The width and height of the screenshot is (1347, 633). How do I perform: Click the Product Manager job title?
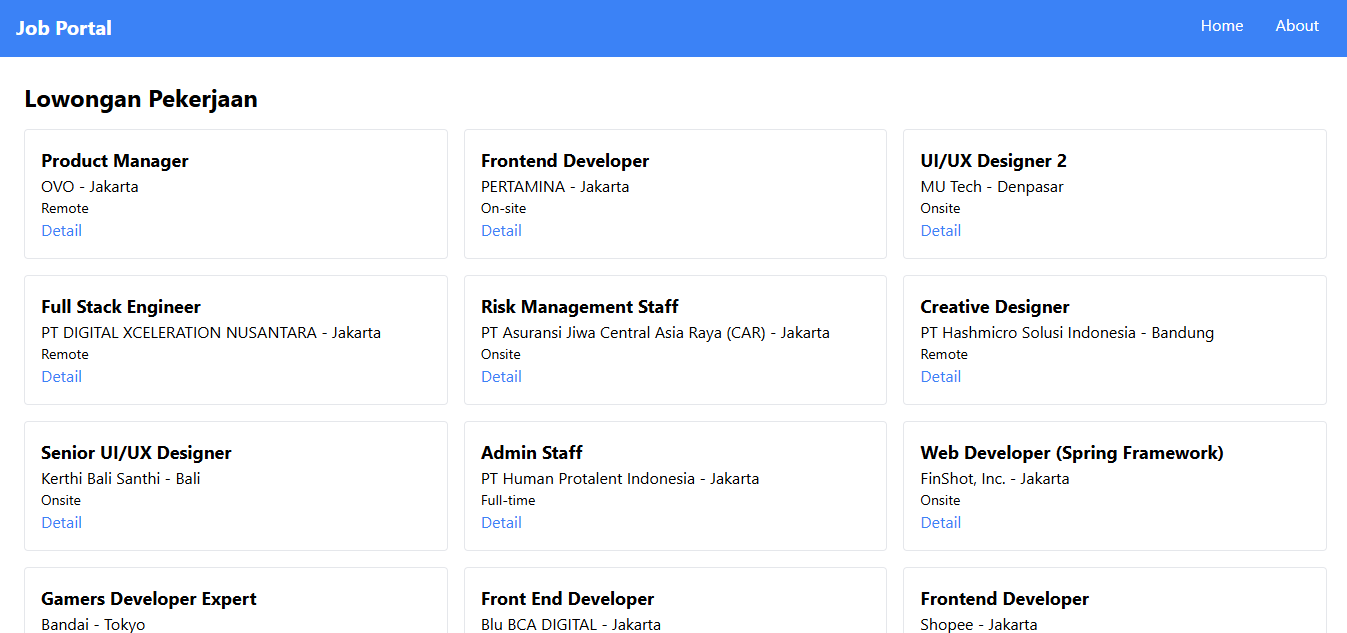coord(114,161)
